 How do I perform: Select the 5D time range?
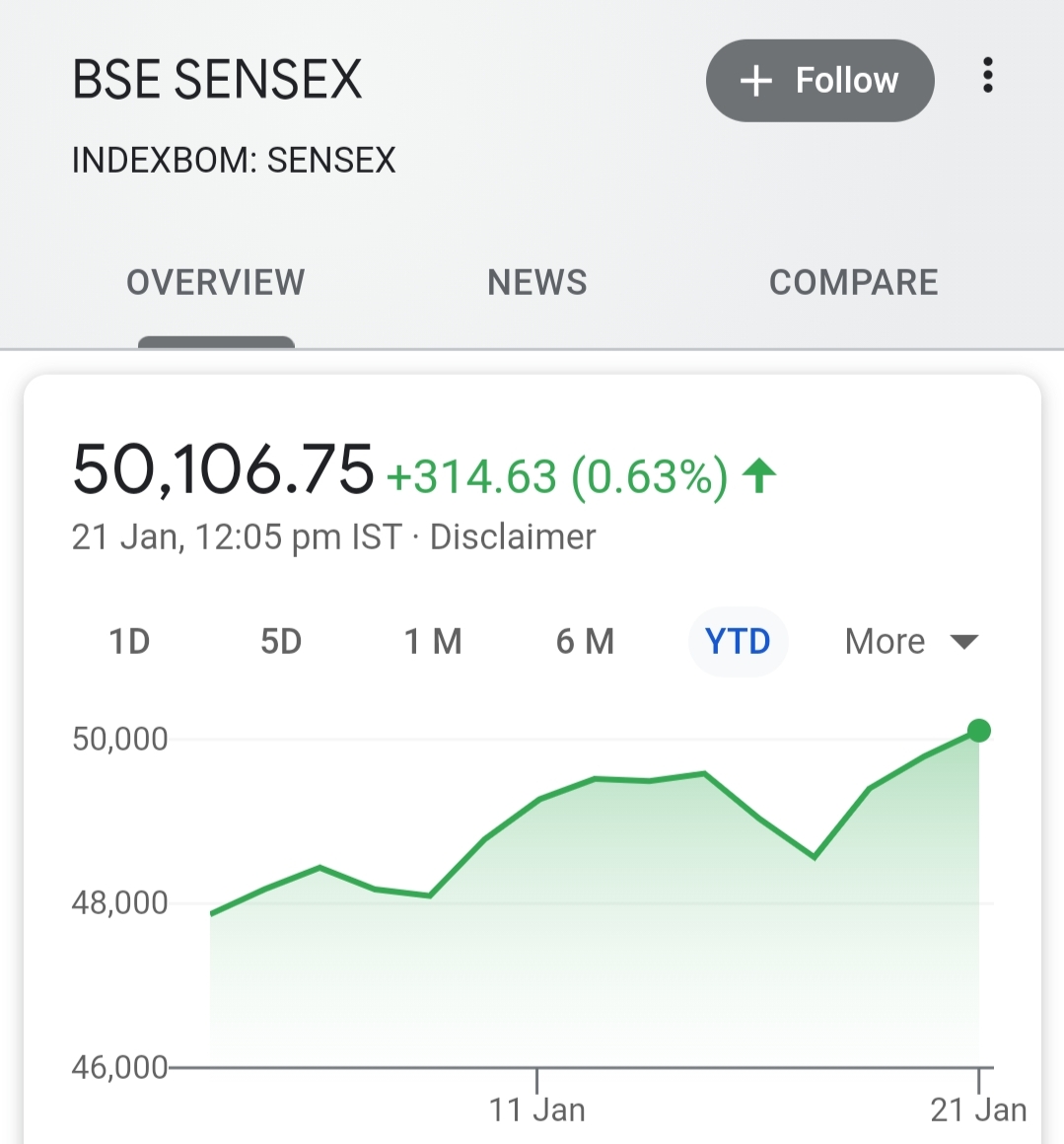pyautogui.click(x=281, y=642)
